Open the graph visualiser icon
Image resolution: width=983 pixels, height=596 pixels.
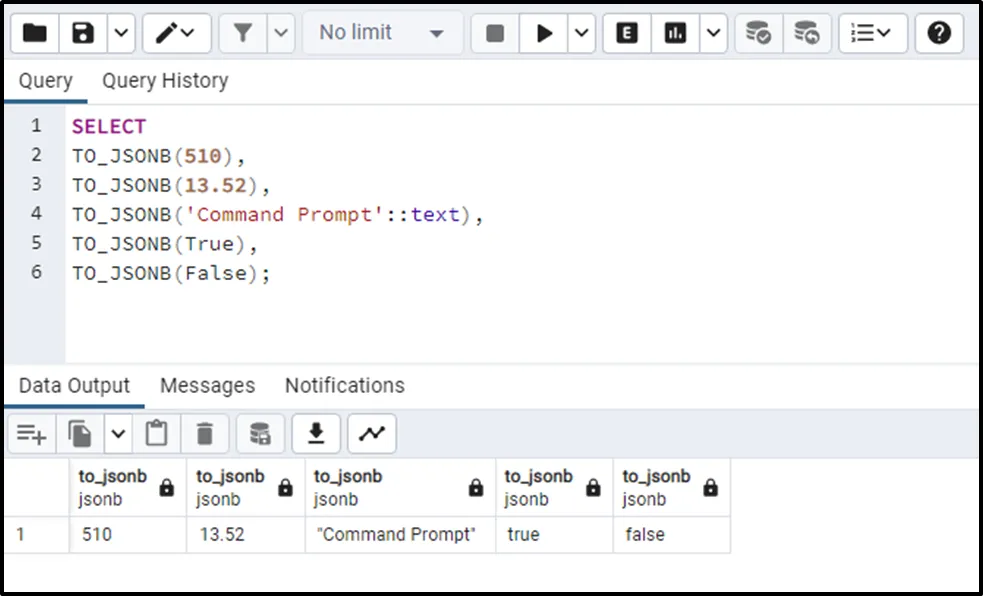[372, 433]
